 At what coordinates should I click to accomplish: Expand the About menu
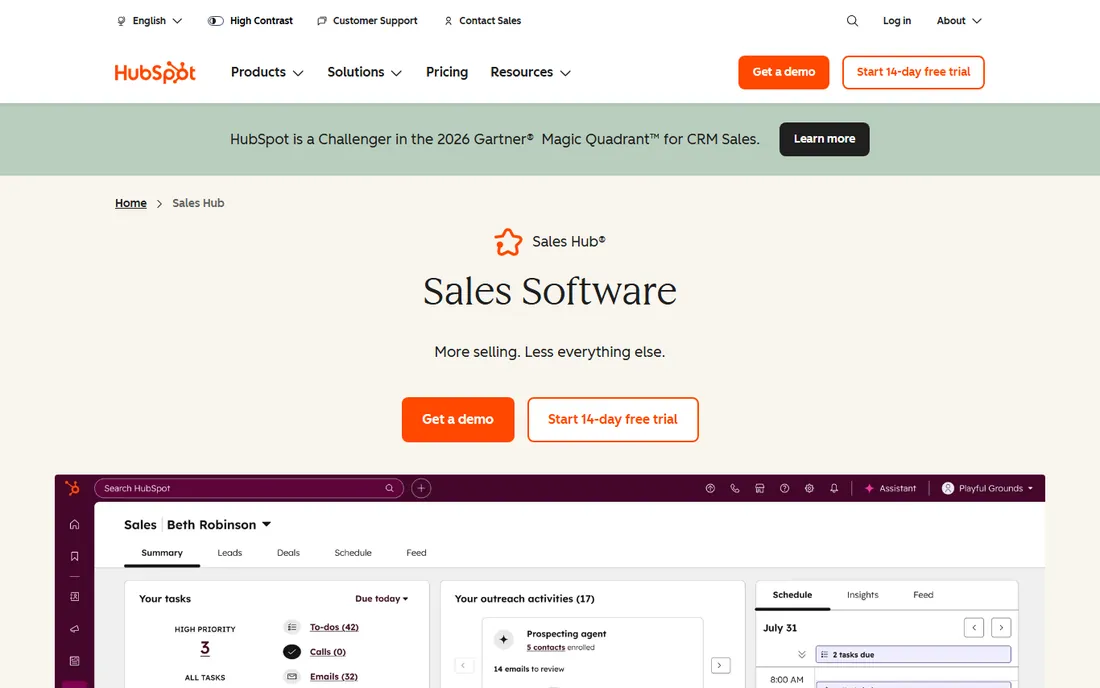(959, 21)
